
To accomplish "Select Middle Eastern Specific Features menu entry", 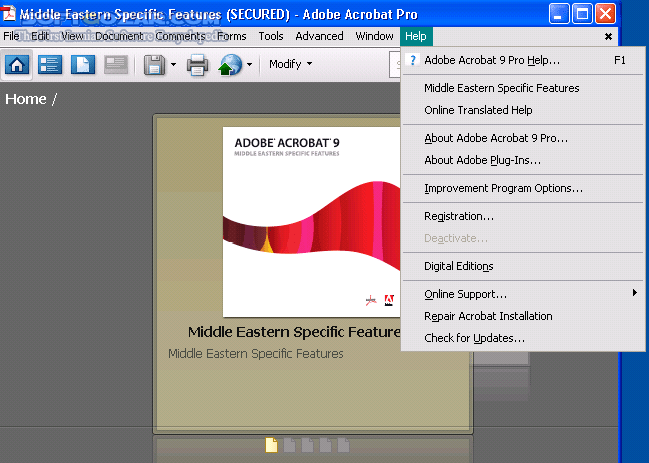I will pyautogui.click(x=523, y=88).
